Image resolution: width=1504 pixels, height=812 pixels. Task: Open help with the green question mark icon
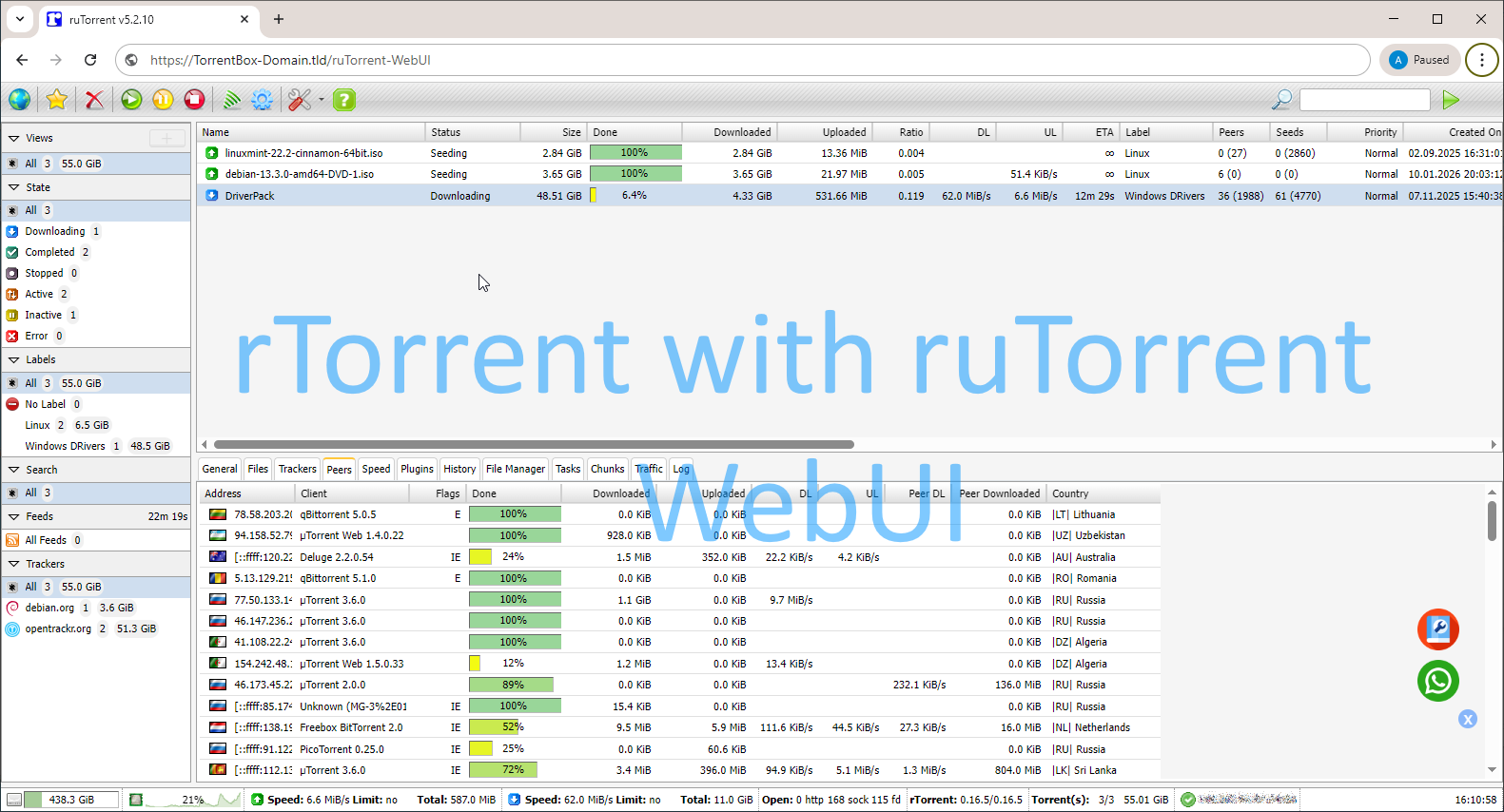pyautogui.click(x=344, y=100)
